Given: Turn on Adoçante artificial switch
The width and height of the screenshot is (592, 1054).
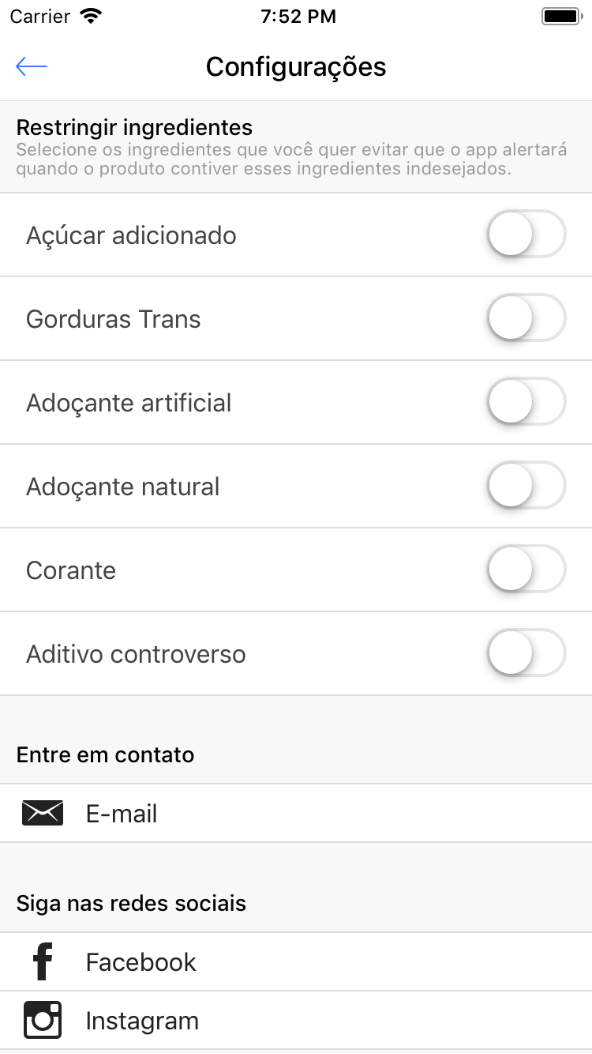Looking at the screenshot, I should [x=526, y=401].
